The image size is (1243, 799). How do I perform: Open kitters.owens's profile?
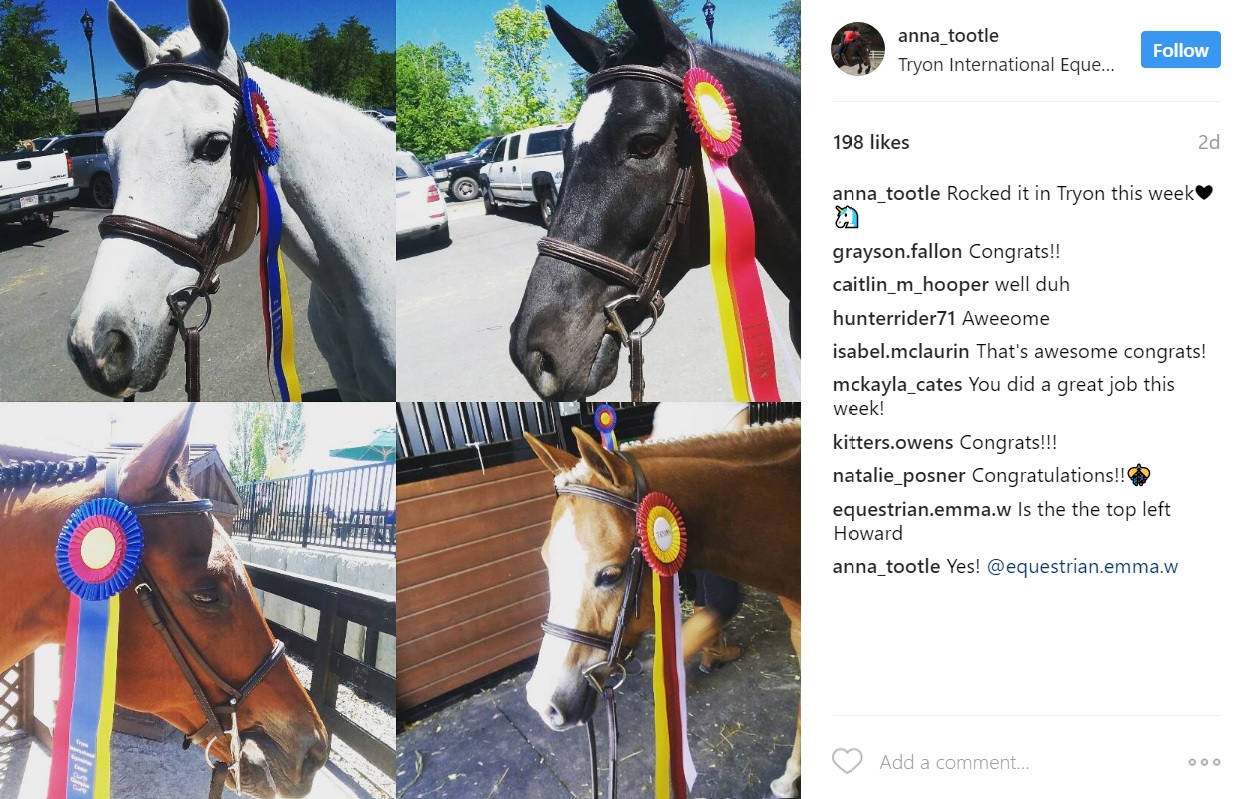click(x=893, y=443)
